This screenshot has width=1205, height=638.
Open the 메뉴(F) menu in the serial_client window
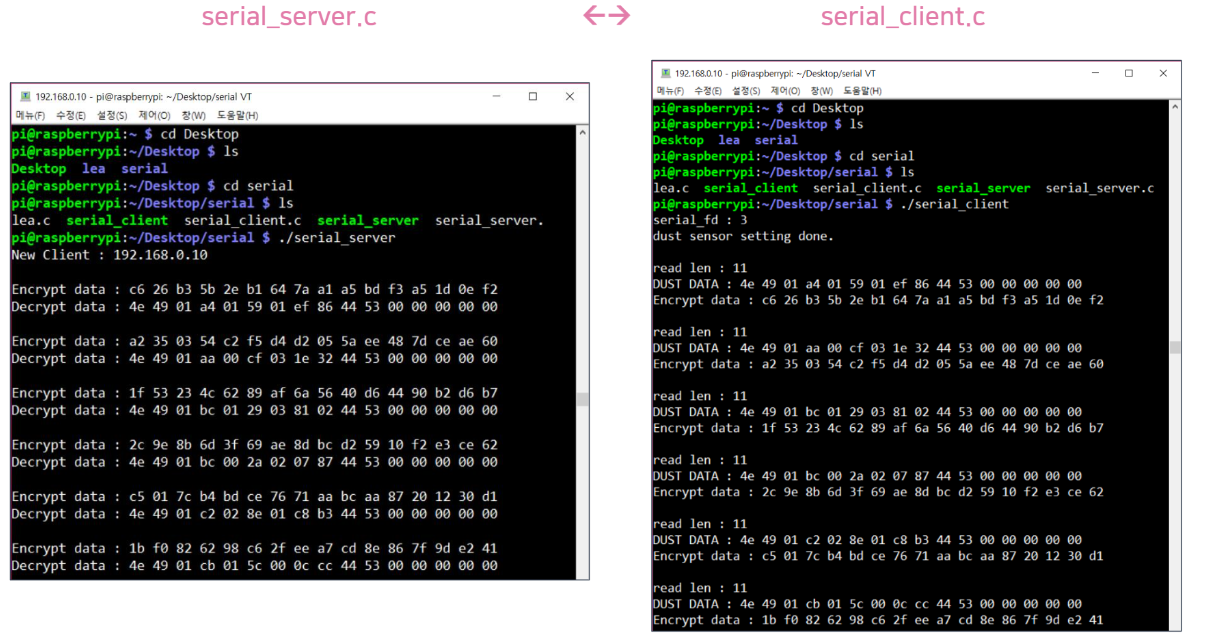(x=671, y=90)
